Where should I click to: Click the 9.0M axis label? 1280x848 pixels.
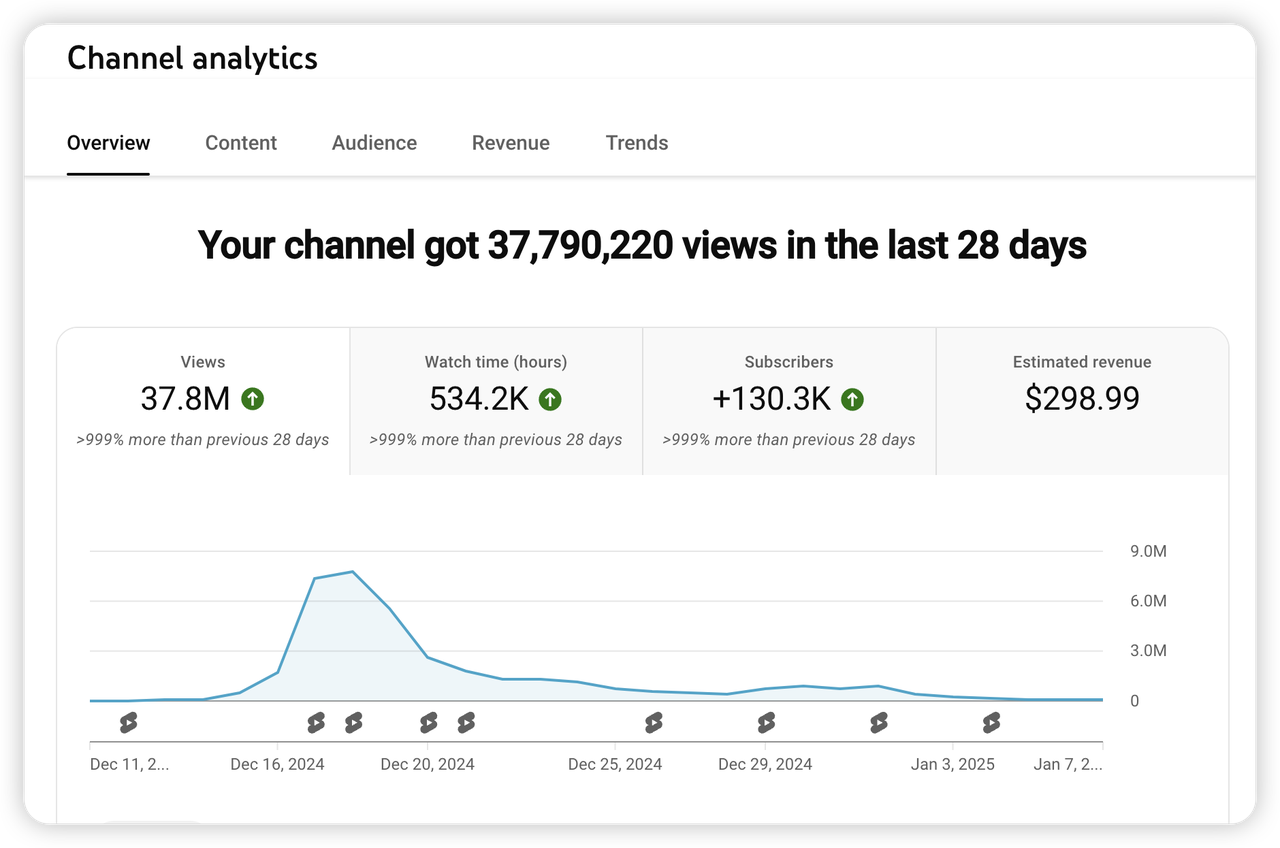click(1149, 552)
